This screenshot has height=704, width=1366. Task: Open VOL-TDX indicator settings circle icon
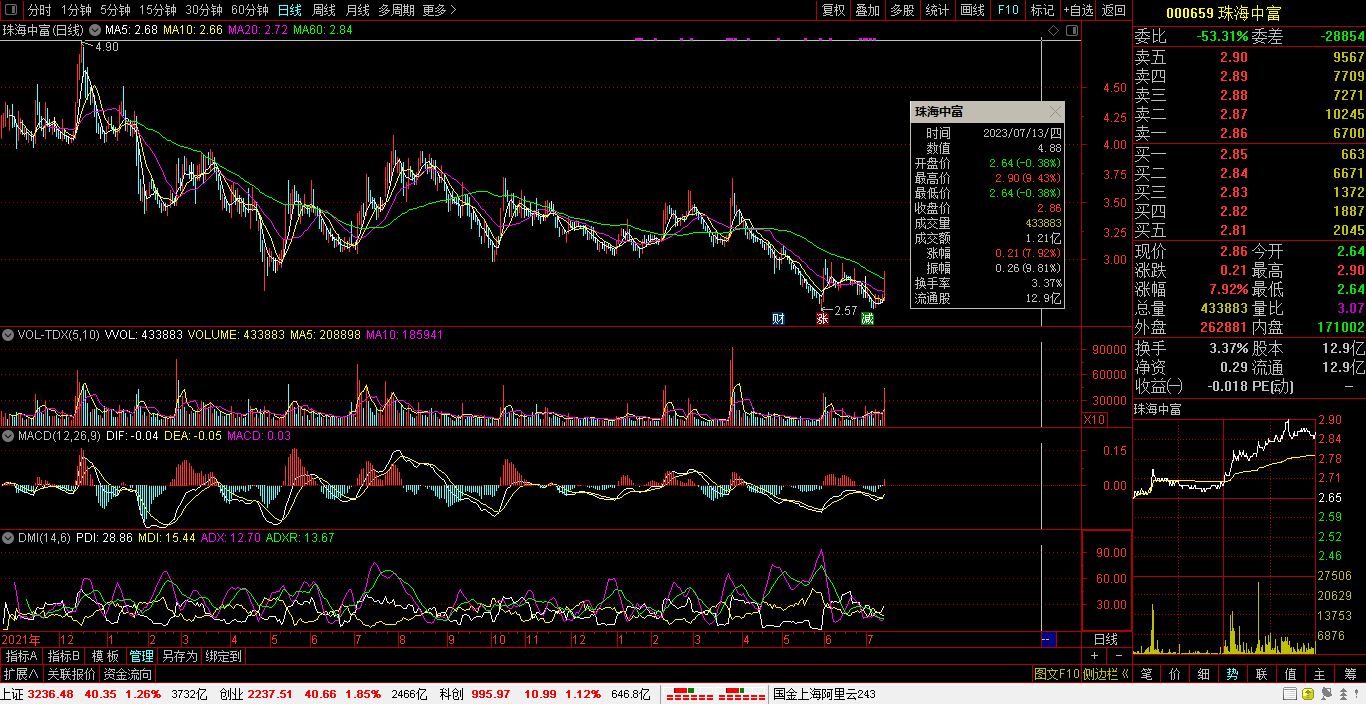coord(9,335)
